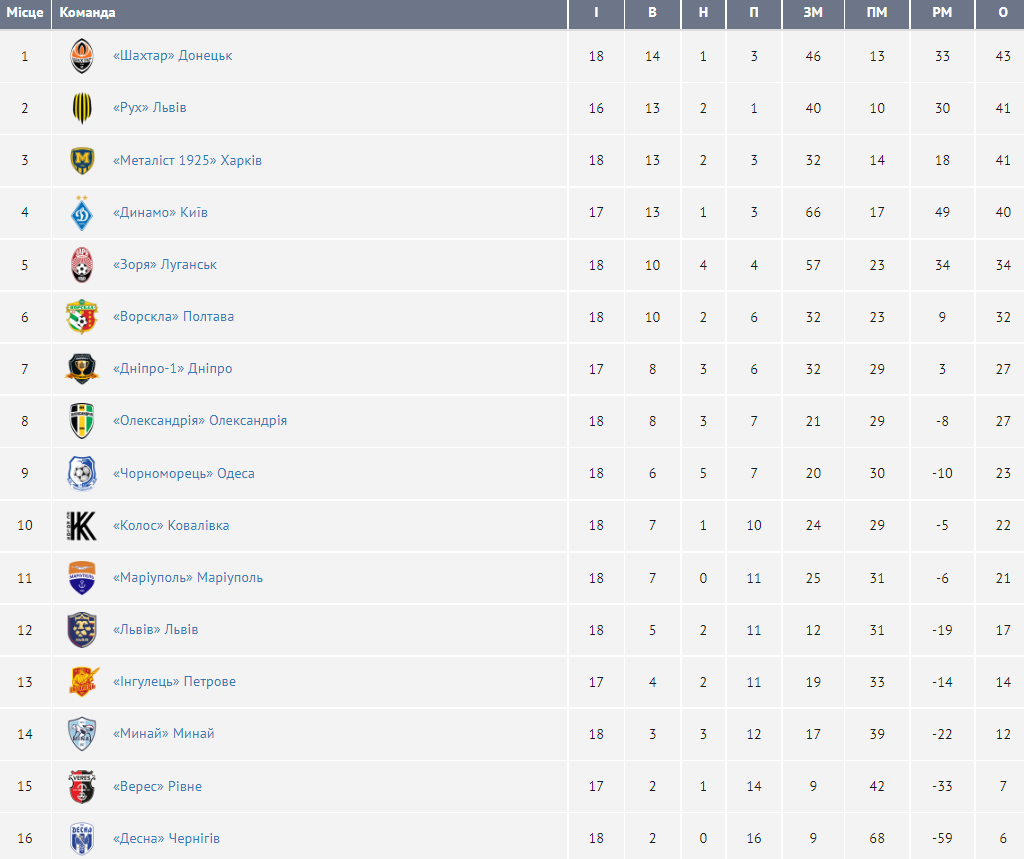This screenshot has height=859, width=1024.
Task: Open the «Минай» Минай team link
Action: click(163, 734)
